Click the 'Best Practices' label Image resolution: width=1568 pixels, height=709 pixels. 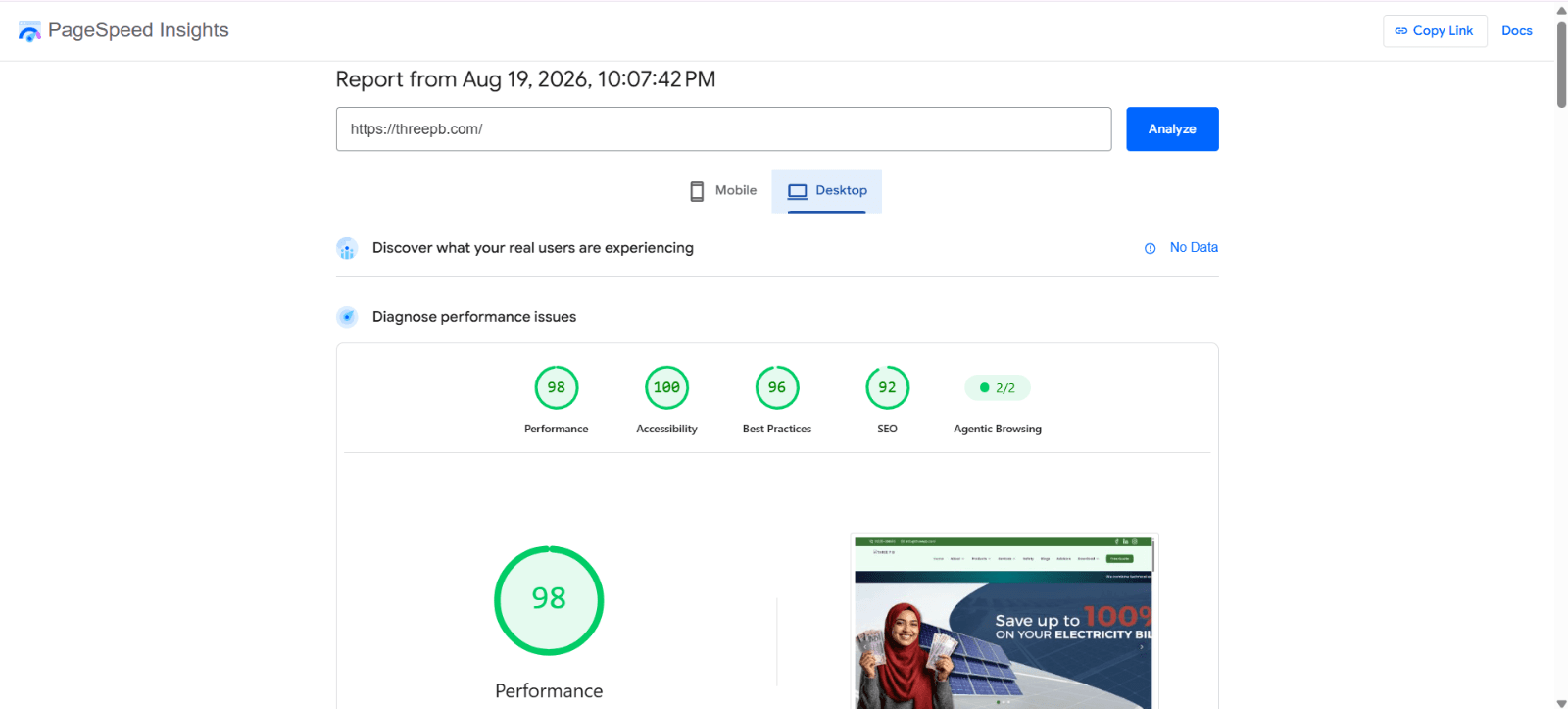tap(777, 429)
